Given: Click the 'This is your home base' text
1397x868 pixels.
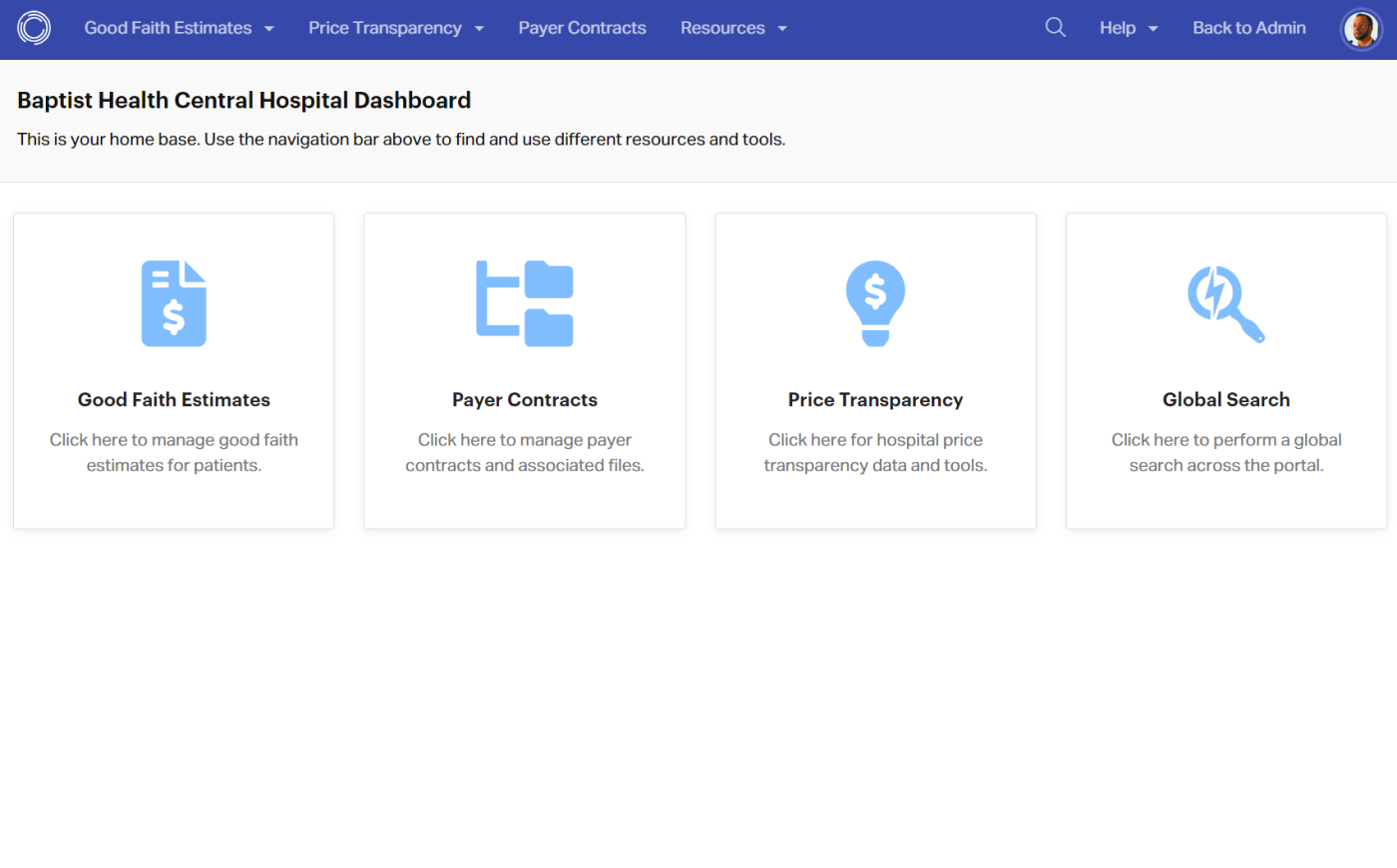Looking at the screenshot, I should 401,140.
